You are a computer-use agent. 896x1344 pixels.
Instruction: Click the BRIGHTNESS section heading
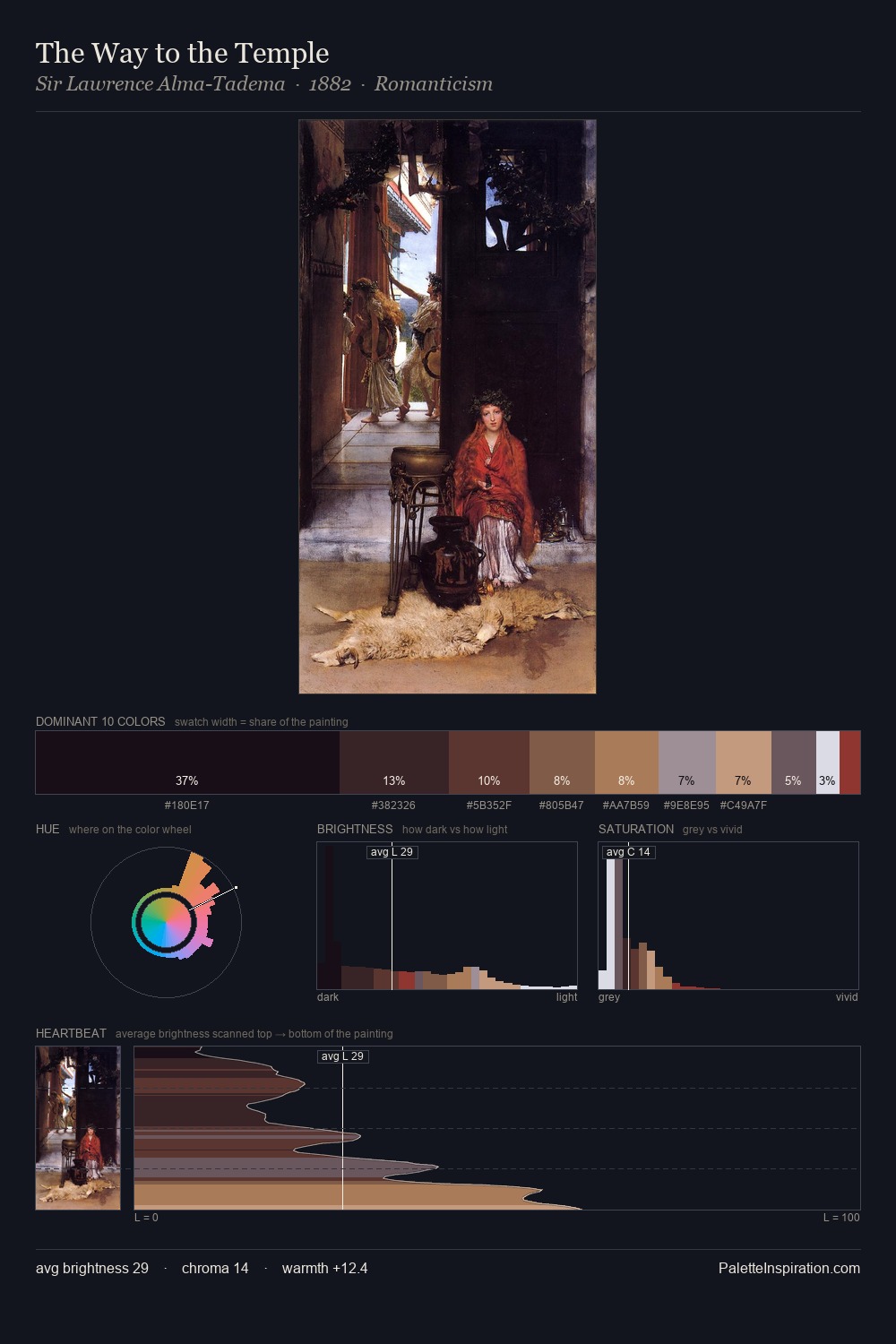[355, 829]
